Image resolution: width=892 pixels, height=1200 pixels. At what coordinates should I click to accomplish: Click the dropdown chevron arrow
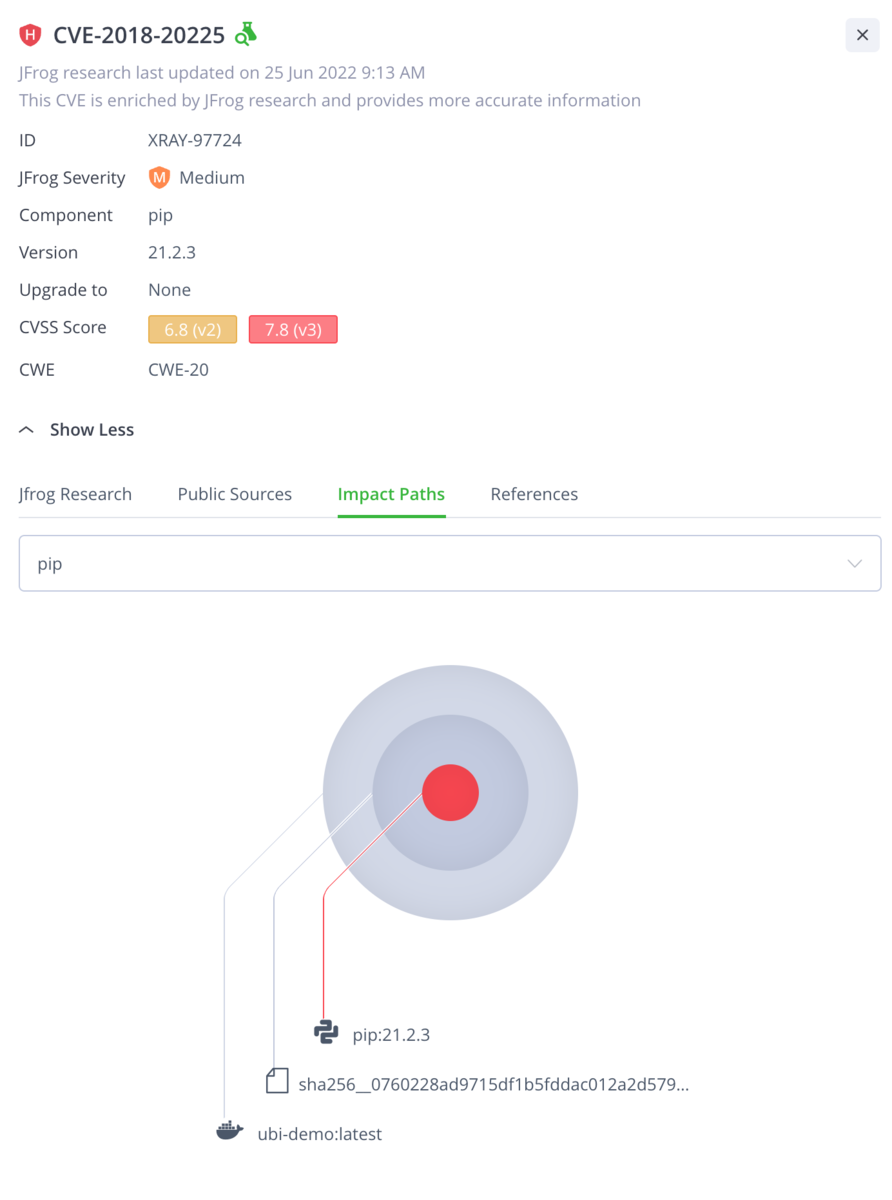click(x=855, y=563)
